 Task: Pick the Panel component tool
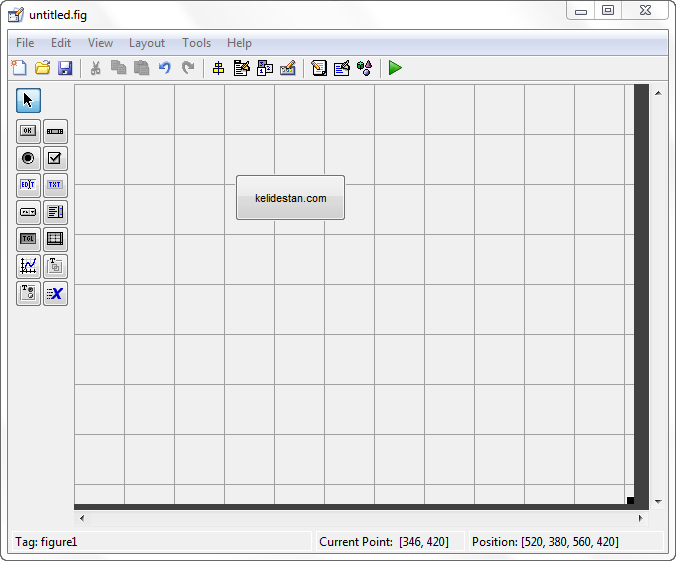tap(55, 266)
